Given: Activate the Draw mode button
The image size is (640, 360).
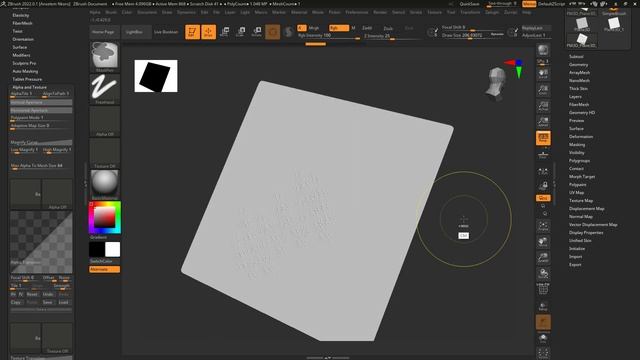Looking at the screenshot, I should coord(209,32).
